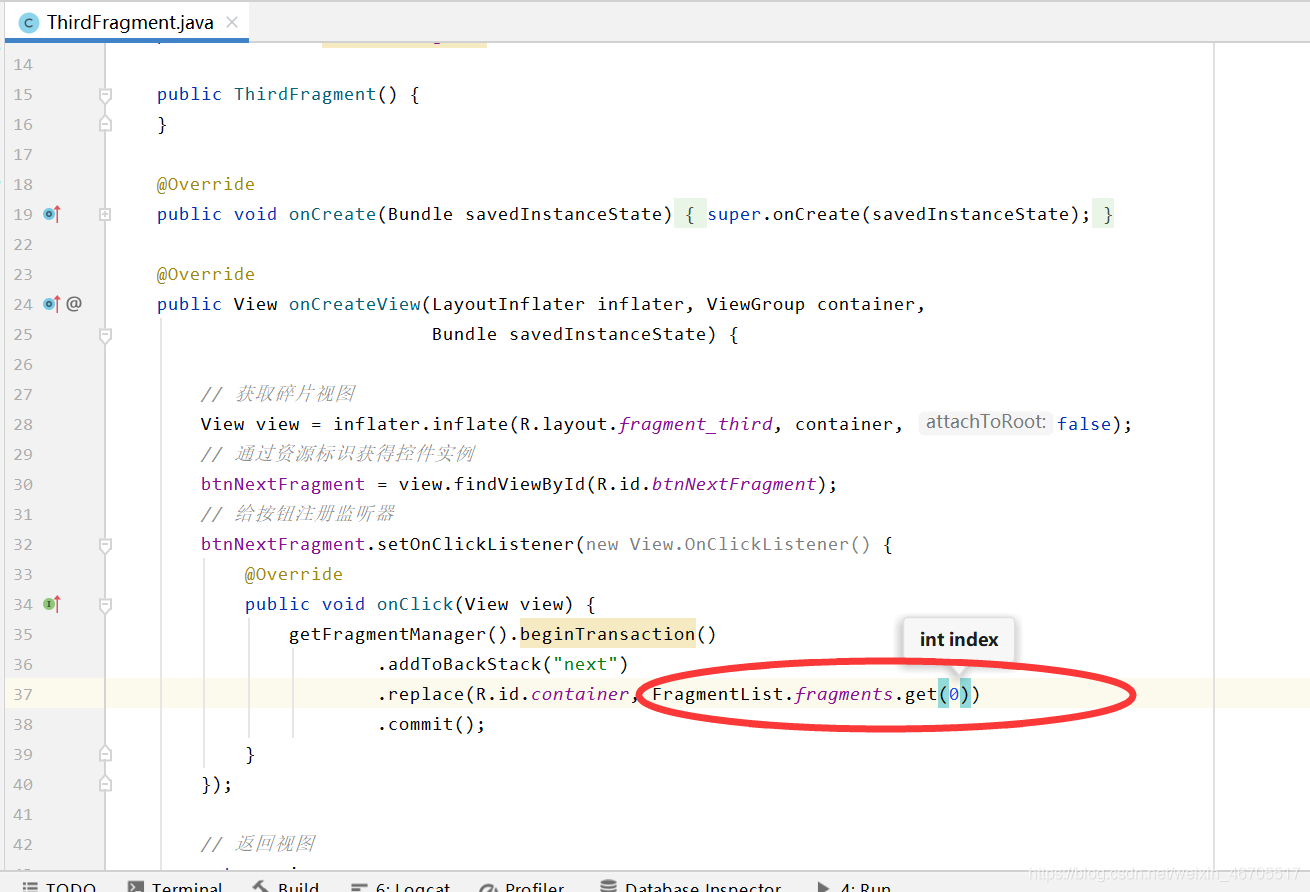The height and width of the screenshot is (892, 1310).
Task: Click the fragments field reference on line 37
Action: [844, 694]
